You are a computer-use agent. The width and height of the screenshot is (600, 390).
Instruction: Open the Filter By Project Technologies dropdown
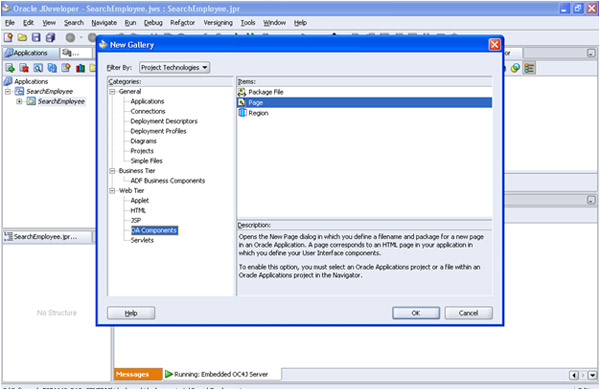174,67
